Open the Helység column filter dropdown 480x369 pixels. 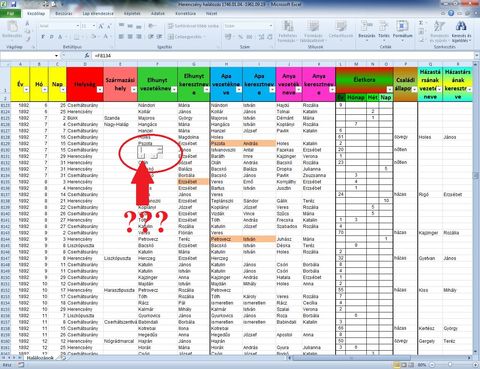coord(100,89)
